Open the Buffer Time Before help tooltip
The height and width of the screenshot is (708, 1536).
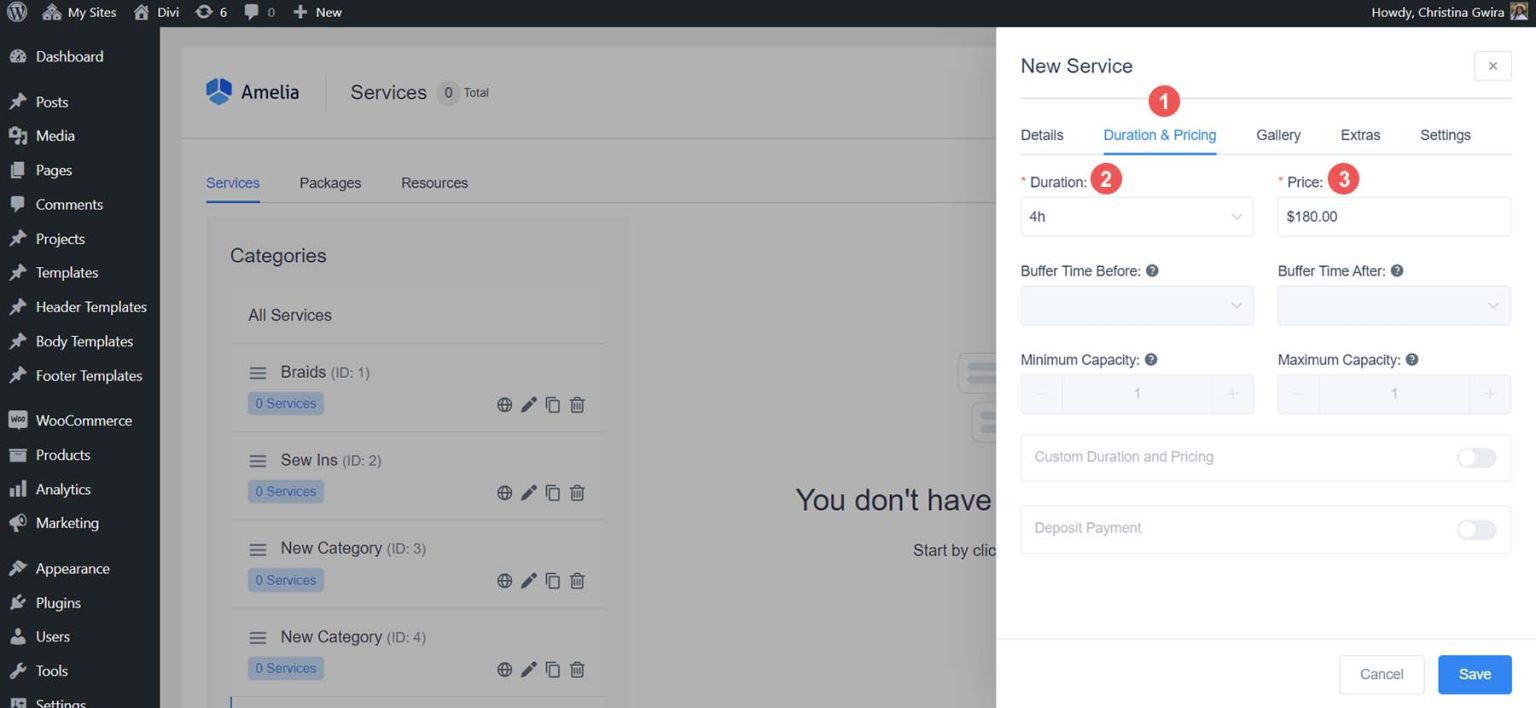(1150, 270)
